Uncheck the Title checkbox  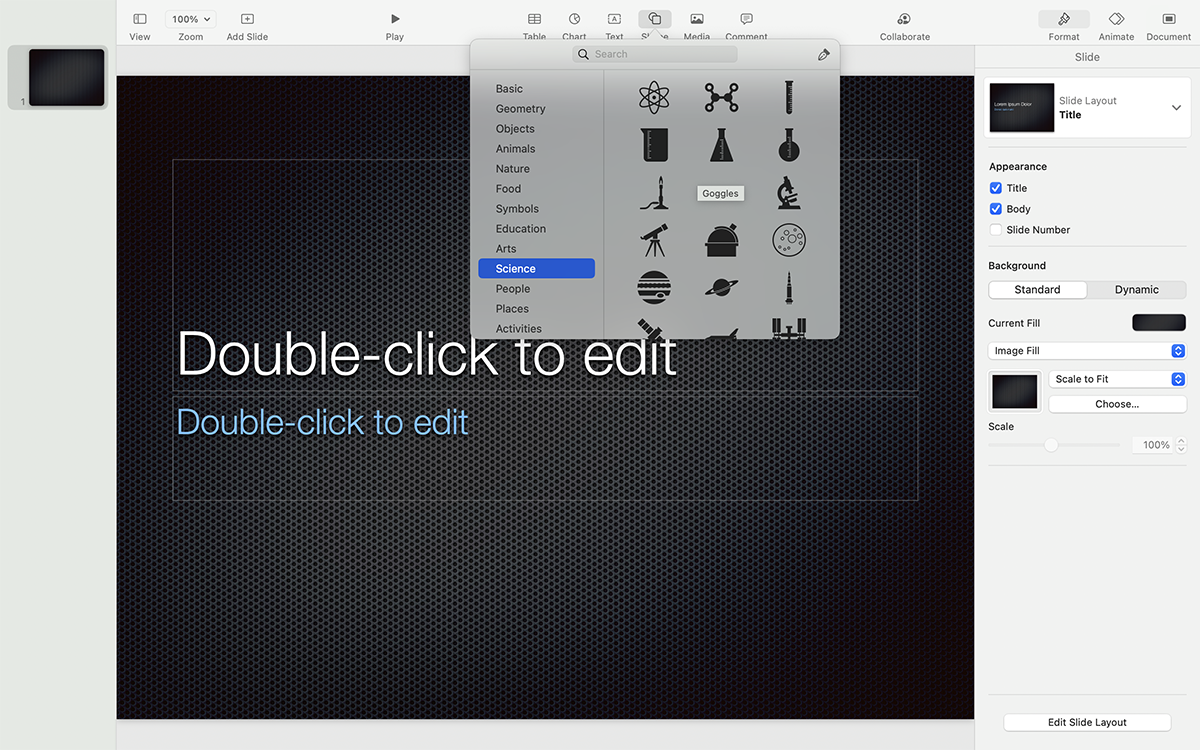pos(996,188)
